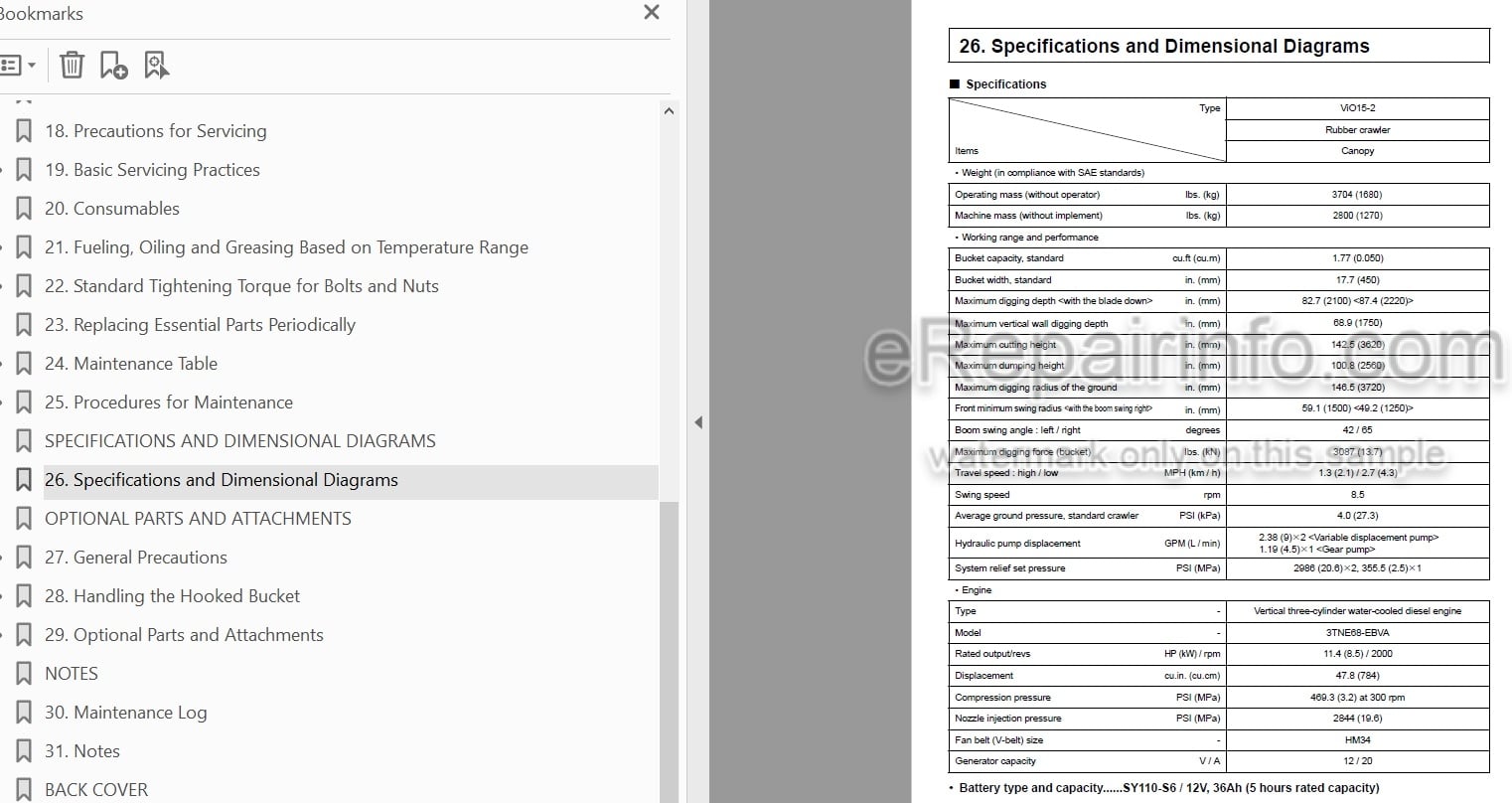Open bookmark 28. Handling the Hooked Bucket
1512x803 pixels.
click(x=172, y=596)
